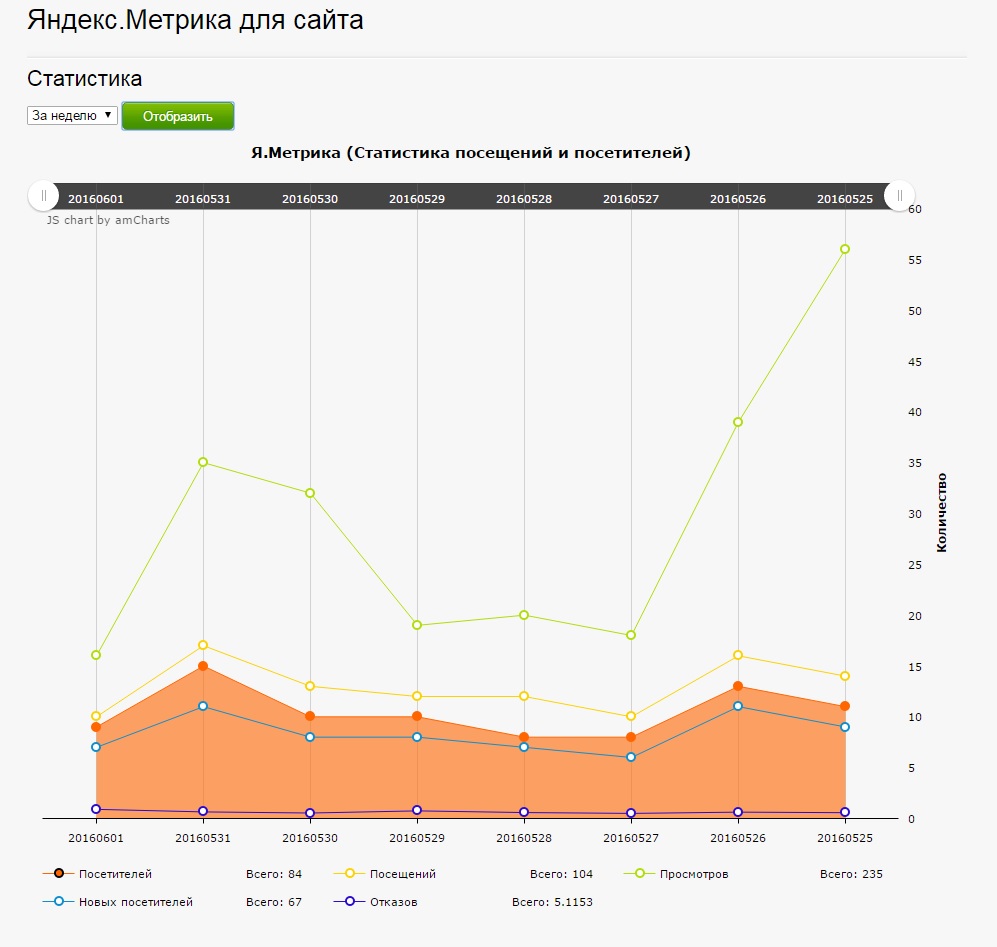Click the orange Посетителей point at 20160531
This screenshot has width=997, height=947.
(203, 666)
